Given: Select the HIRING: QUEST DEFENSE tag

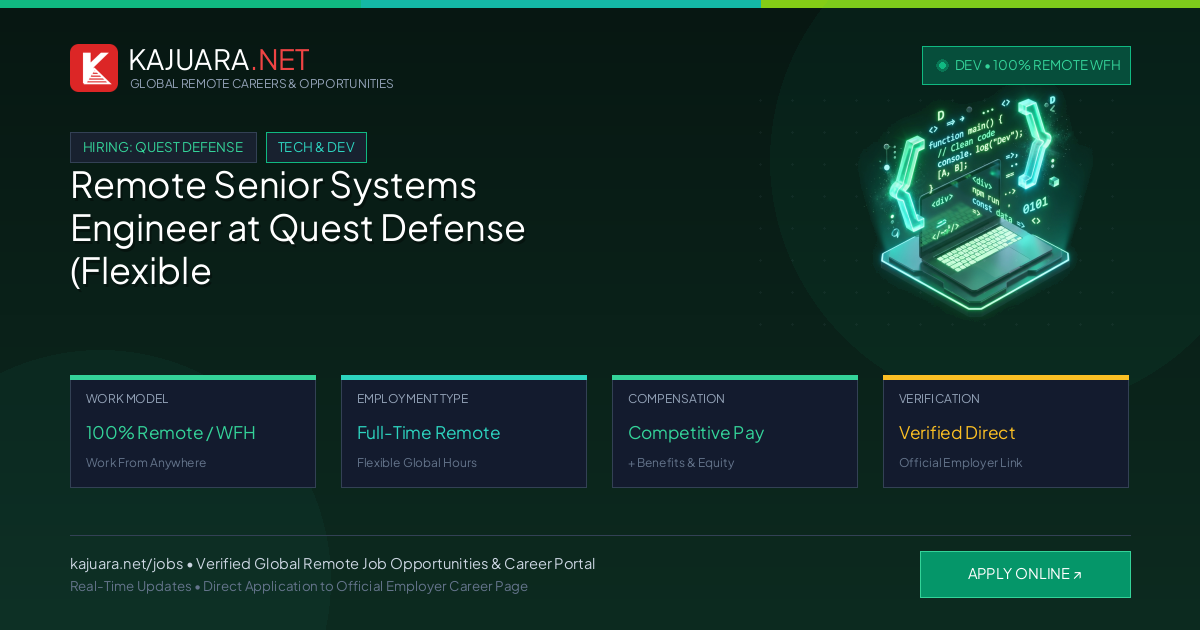Looking at the screenshot, I should pyautogui.click(x=163, y=147).
